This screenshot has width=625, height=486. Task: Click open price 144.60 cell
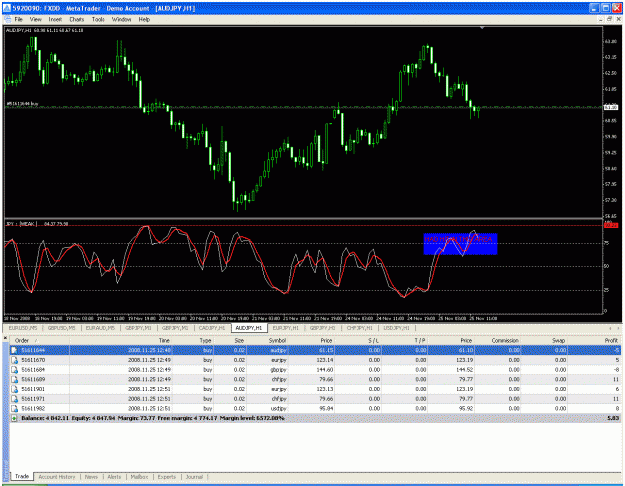click(x=325, y=370)
